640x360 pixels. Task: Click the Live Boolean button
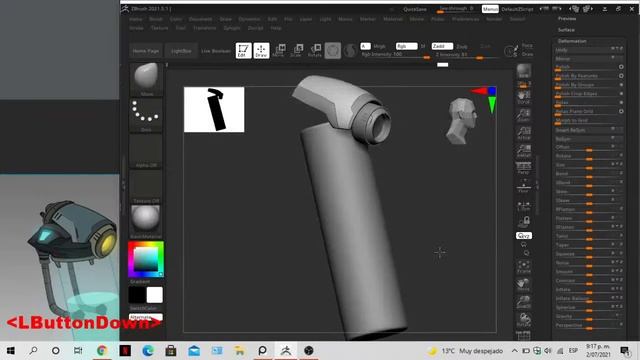coord(216,51)
